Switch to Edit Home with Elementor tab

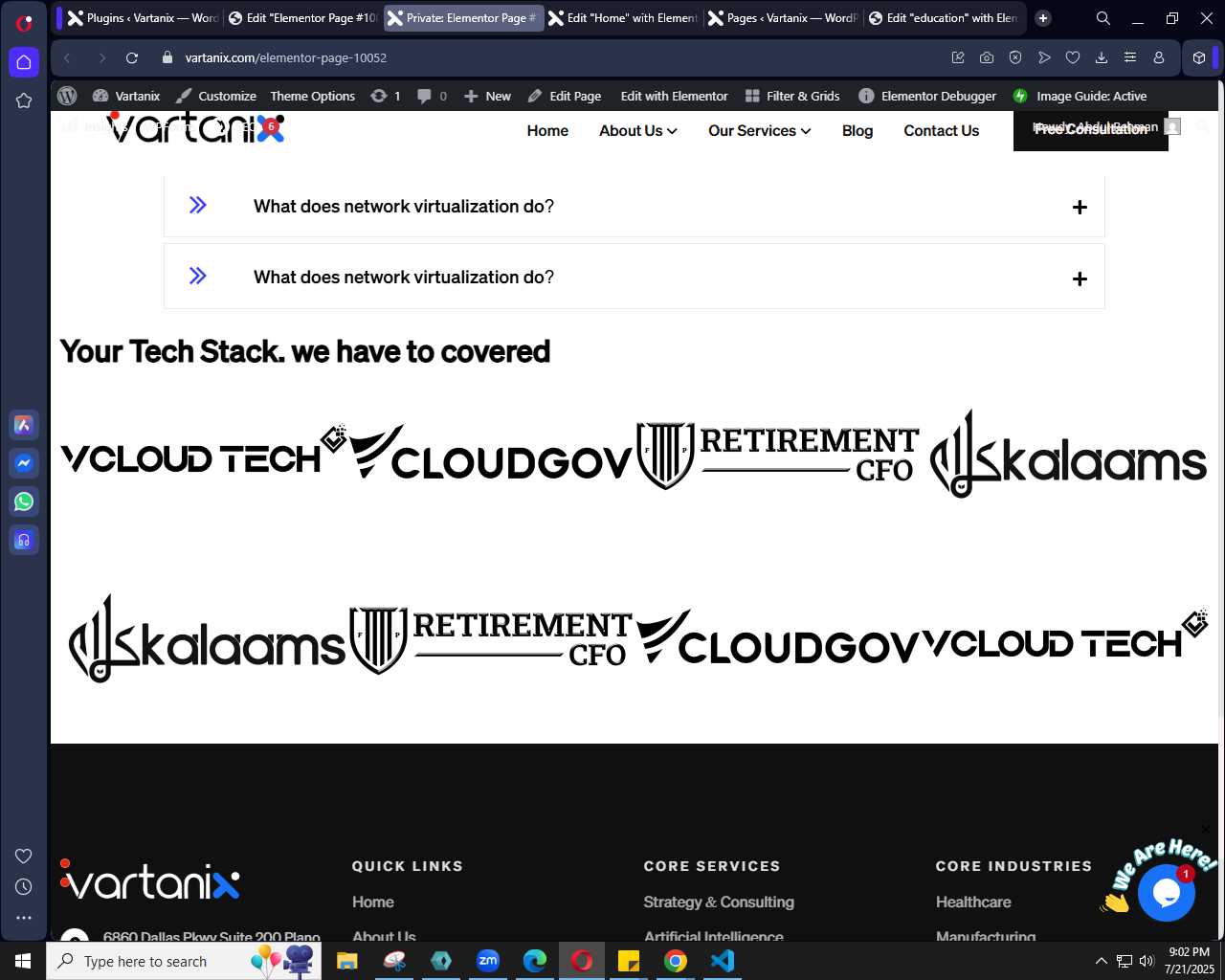(x=623, y=18)
